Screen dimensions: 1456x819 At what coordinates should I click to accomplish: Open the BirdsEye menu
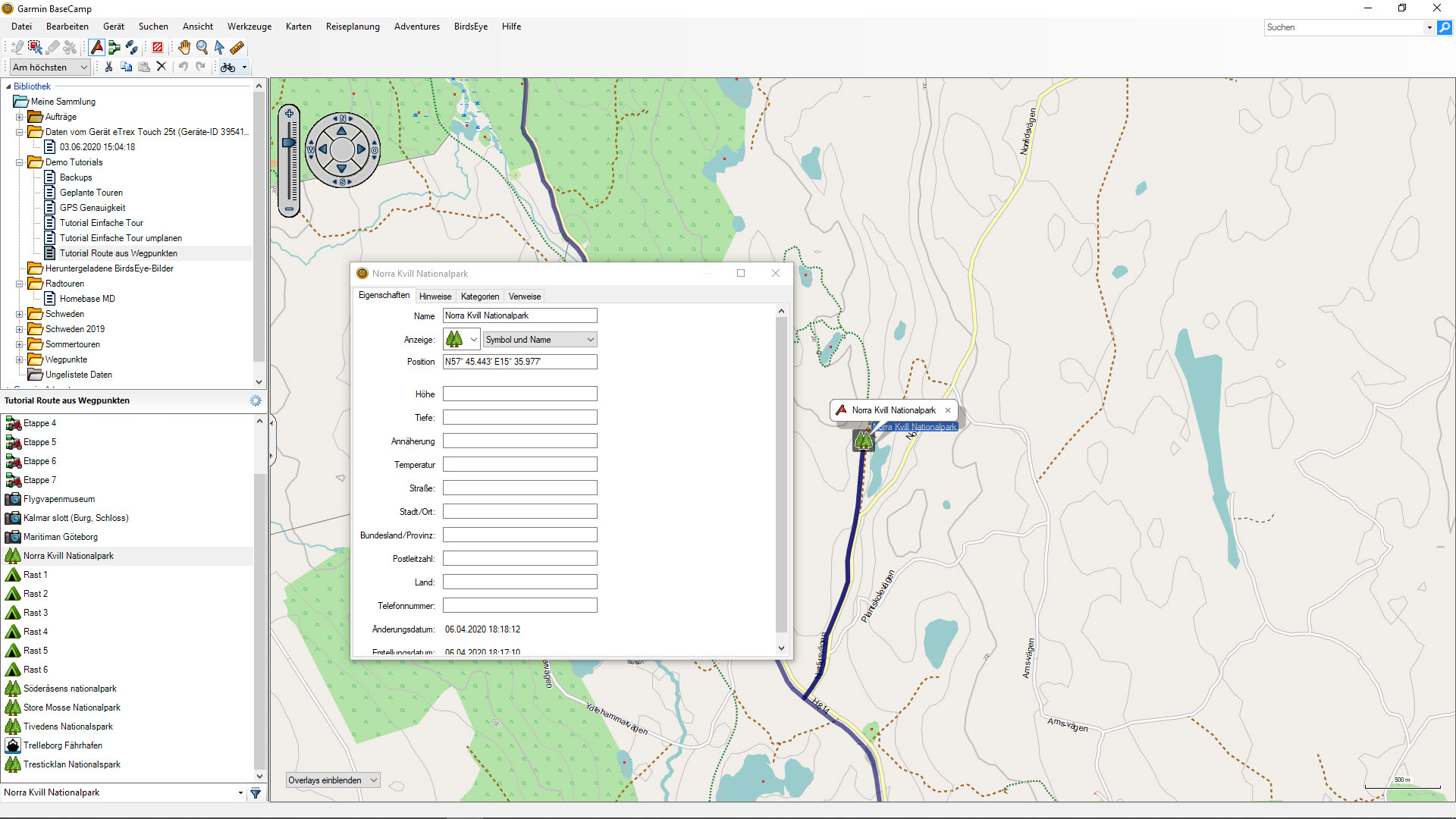point(471,27)
